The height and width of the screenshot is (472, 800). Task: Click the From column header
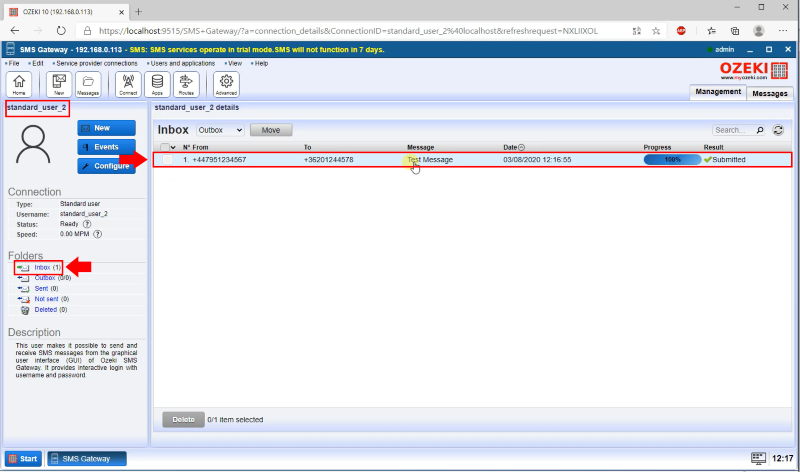(x=200, y=147)
